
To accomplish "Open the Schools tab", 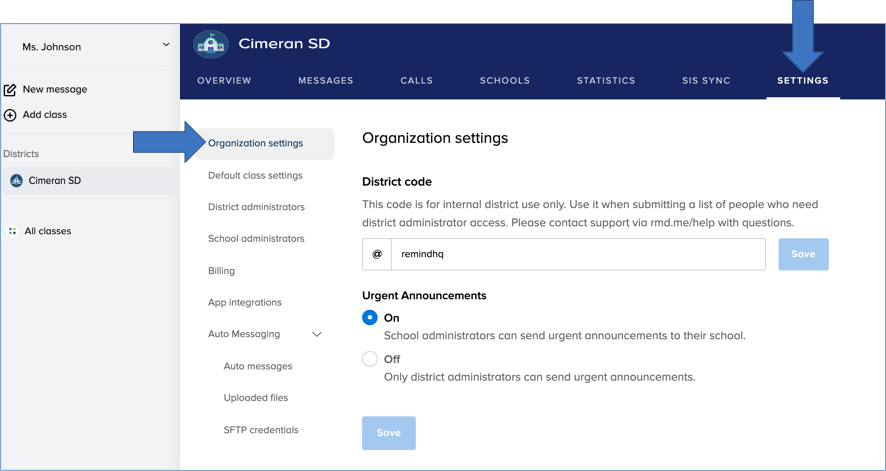I will [x=505, y=80].
